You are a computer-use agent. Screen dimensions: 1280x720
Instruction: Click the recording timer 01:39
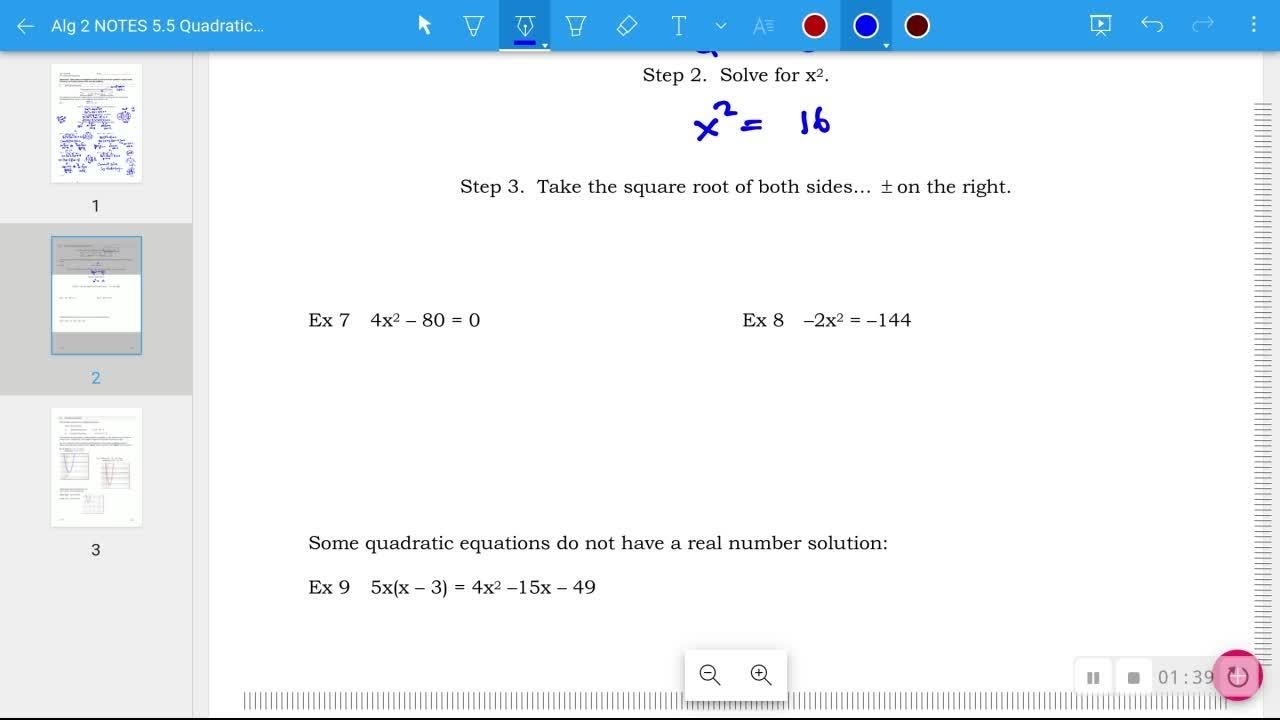tap(1186, 678)
